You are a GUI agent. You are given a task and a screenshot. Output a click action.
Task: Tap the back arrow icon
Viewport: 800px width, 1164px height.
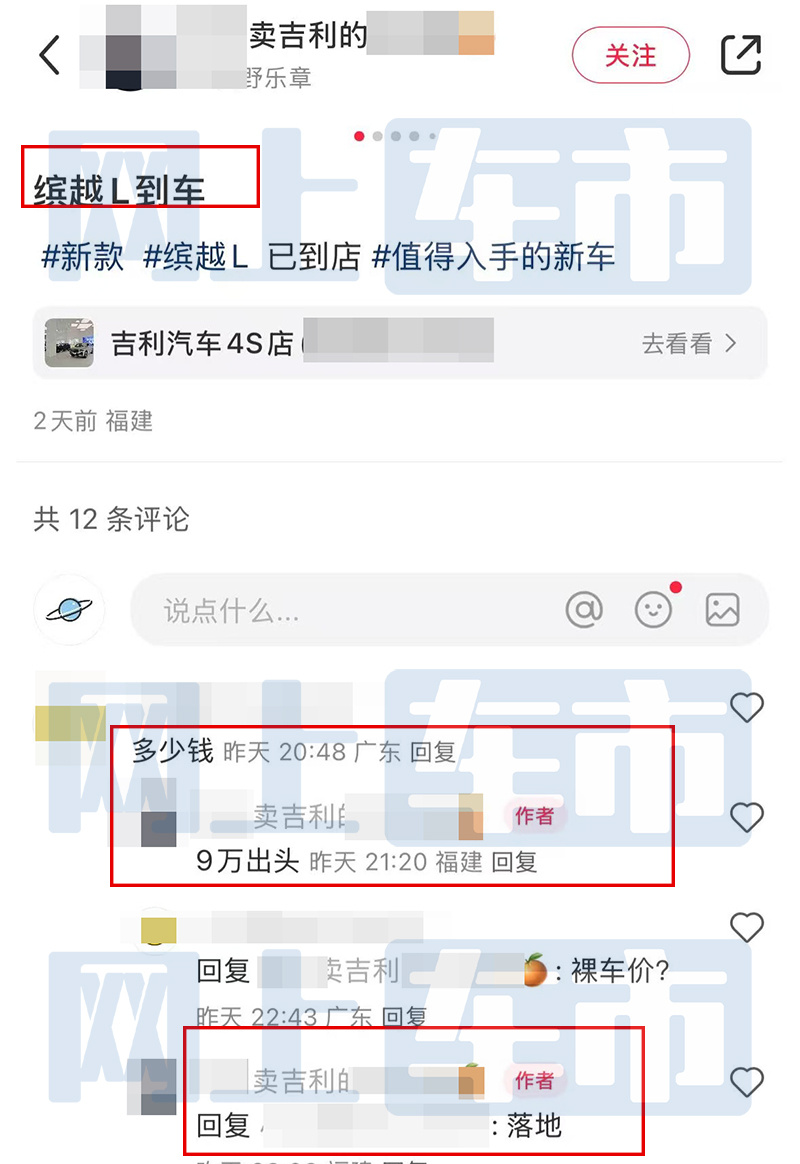pos(50,56)
